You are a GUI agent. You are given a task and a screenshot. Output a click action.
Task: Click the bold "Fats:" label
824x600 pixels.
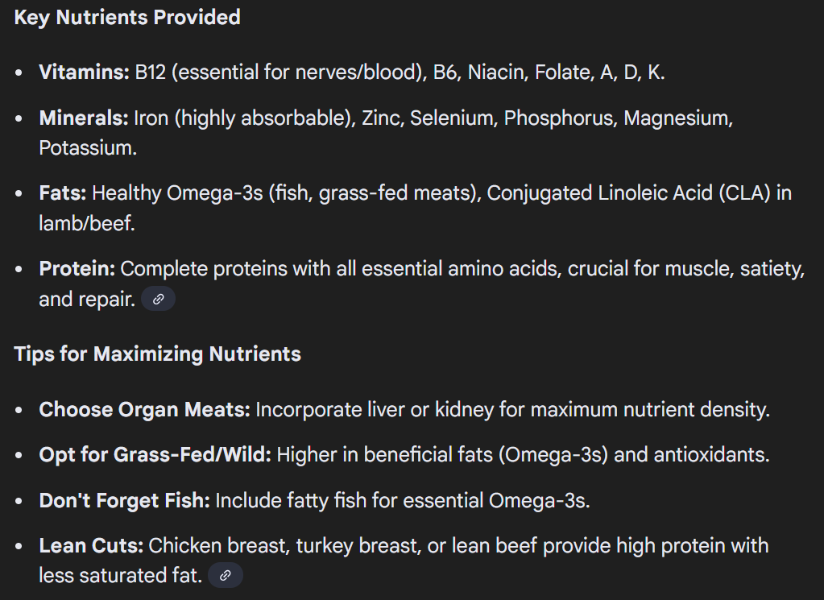tap(63, 193)
